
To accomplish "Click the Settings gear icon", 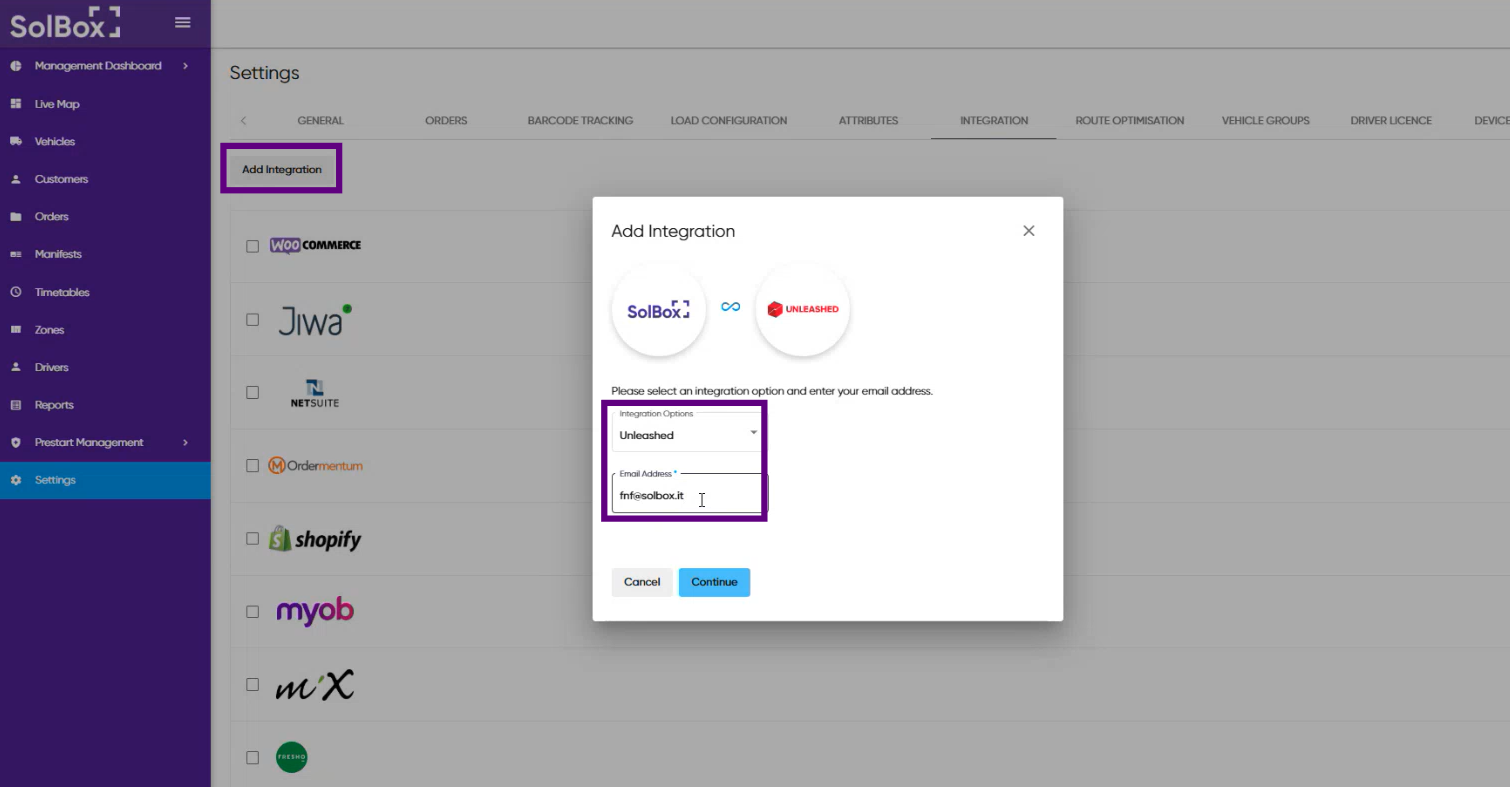I will (16, 480).
